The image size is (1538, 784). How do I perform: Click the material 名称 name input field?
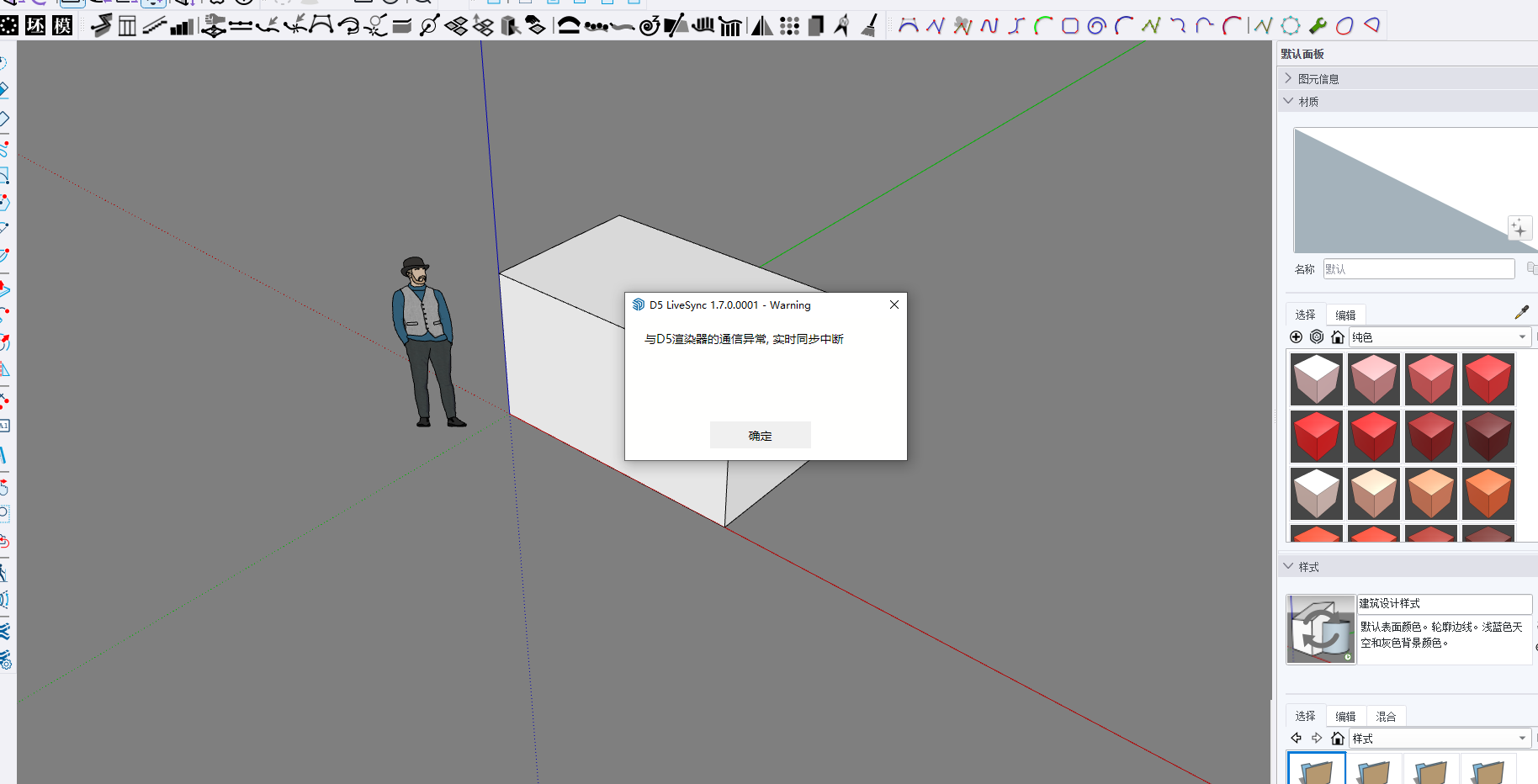(1419, 269)
